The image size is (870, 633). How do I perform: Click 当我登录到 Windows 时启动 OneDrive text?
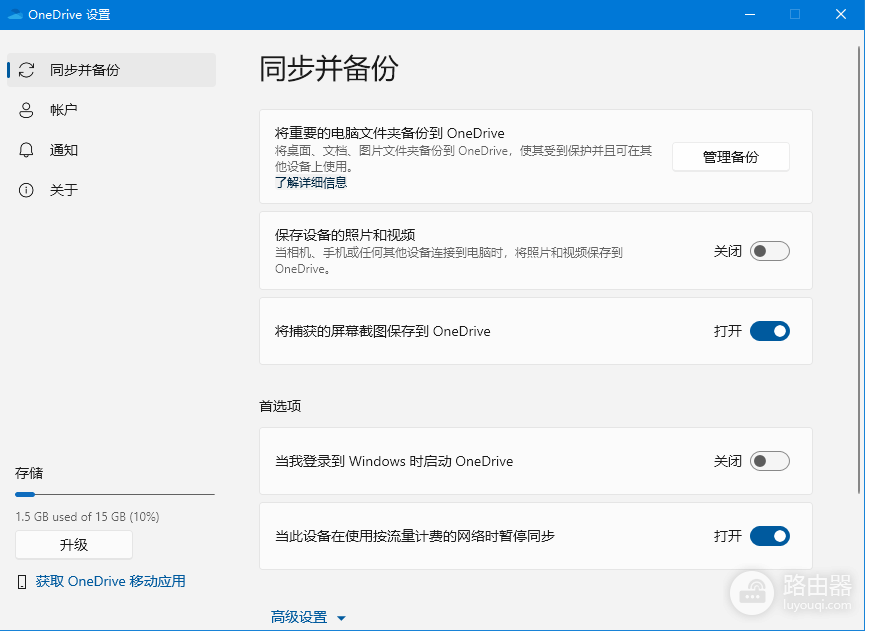point(394,461)
